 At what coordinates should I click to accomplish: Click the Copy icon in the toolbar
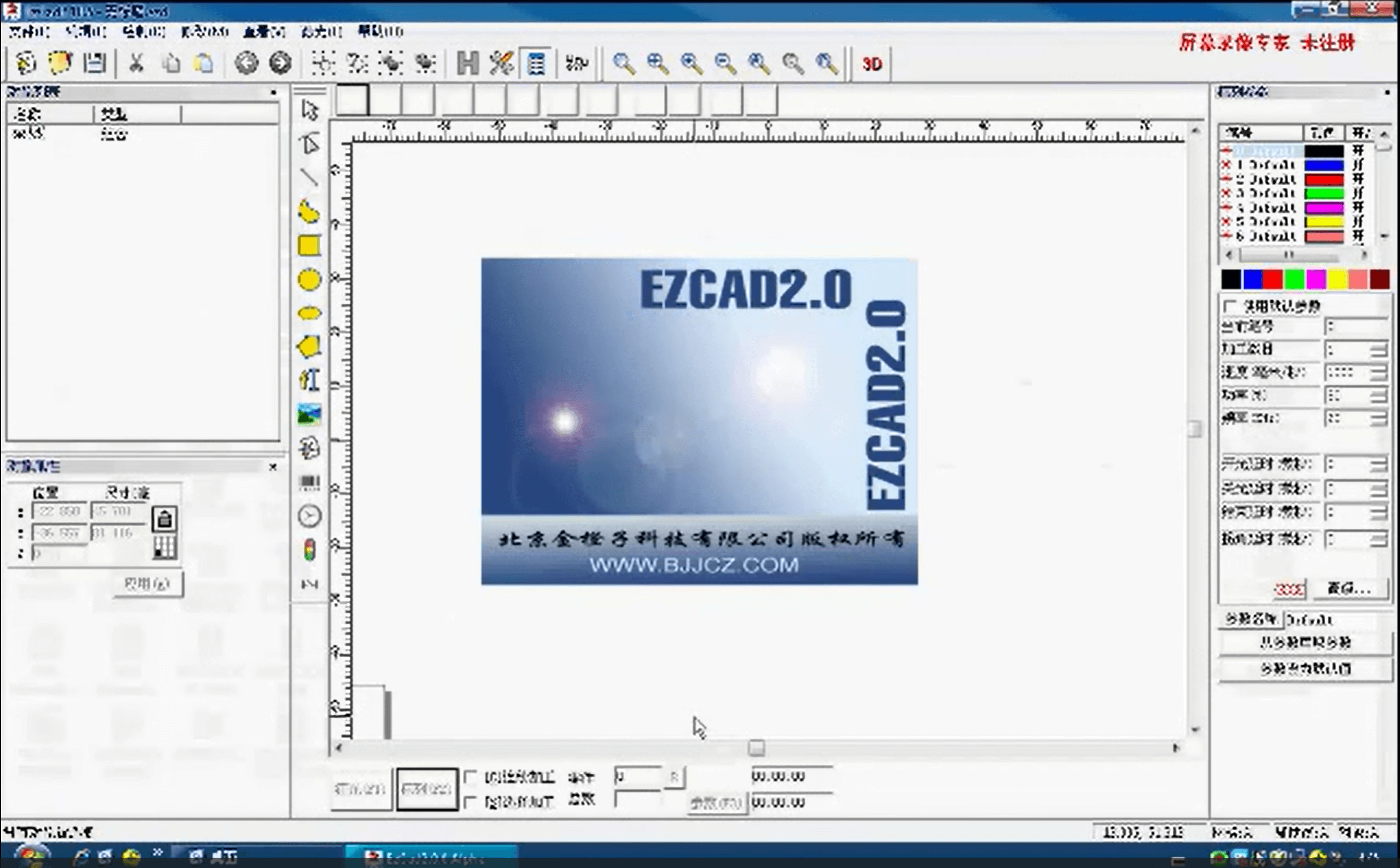pos(170,63)
